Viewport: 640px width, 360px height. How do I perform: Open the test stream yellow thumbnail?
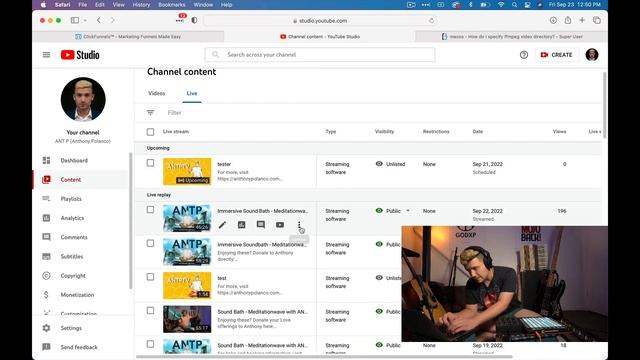[187, 286]
